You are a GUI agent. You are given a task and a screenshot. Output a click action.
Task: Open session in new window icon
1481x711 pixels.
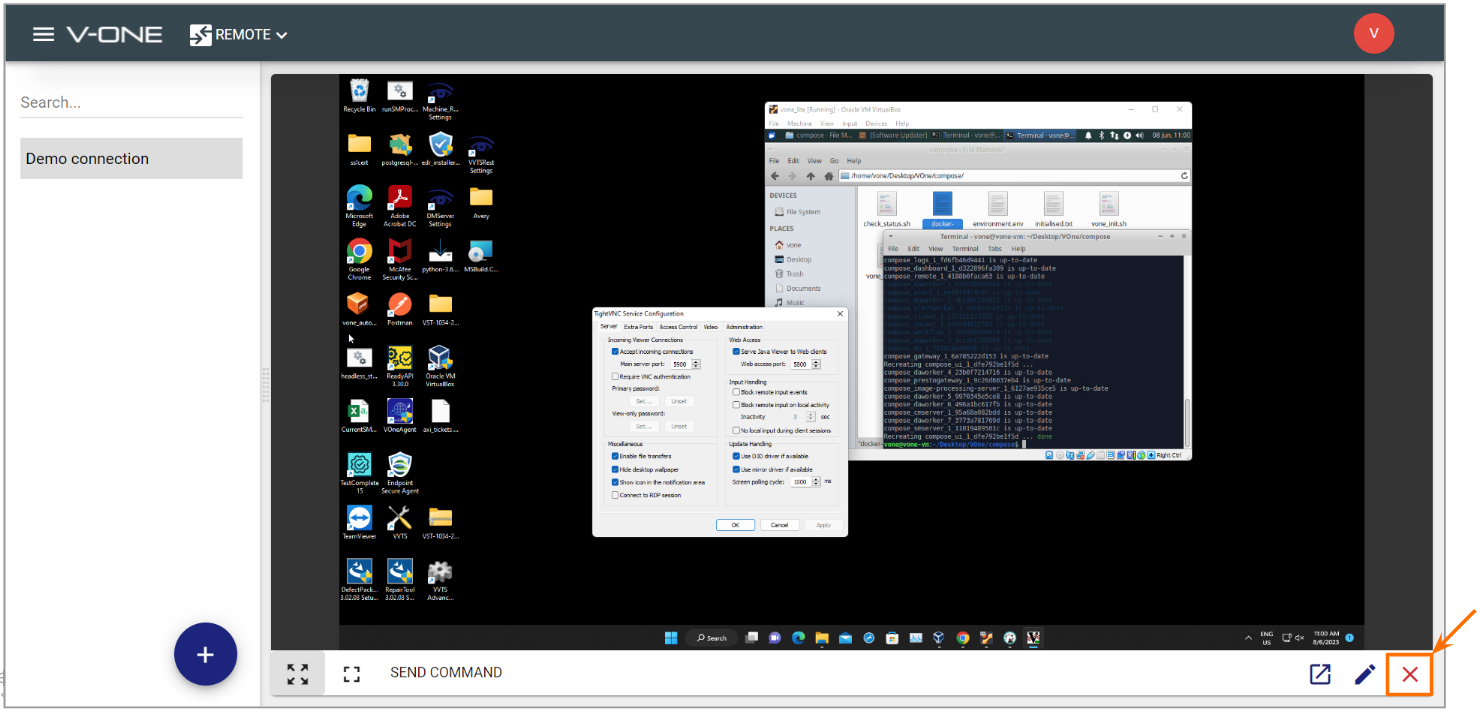click(x=1320, y=674)
